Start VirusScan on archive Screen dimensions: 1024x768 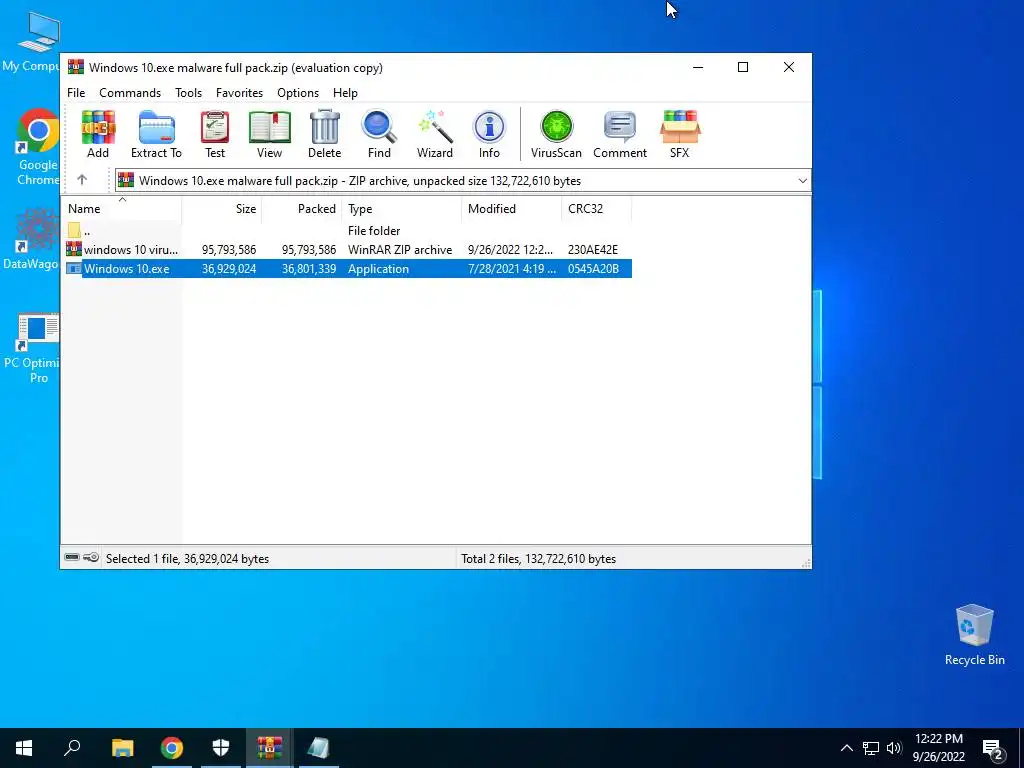pos(556,134)
